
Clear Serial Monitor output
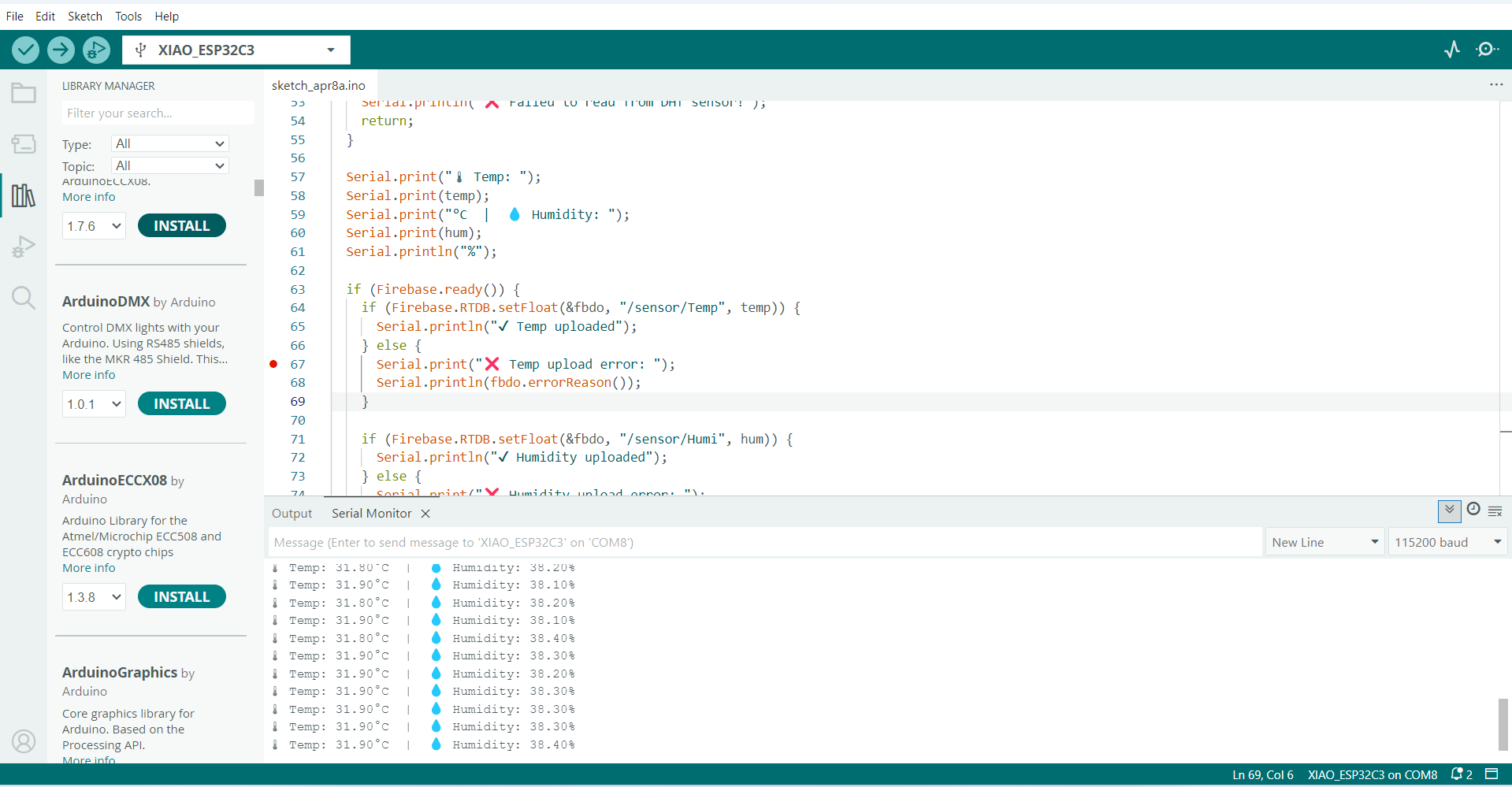click(x=1495, y=511)
